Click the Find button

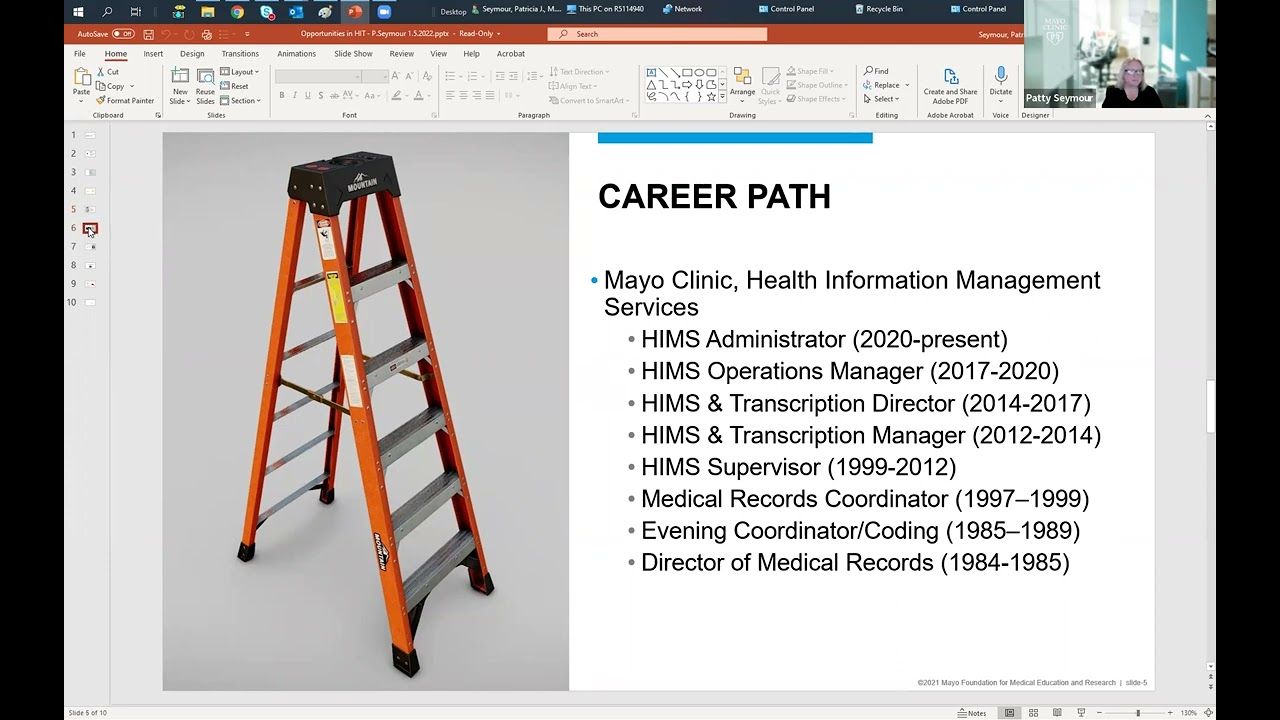pyautogui.click(x=875, y=72)
